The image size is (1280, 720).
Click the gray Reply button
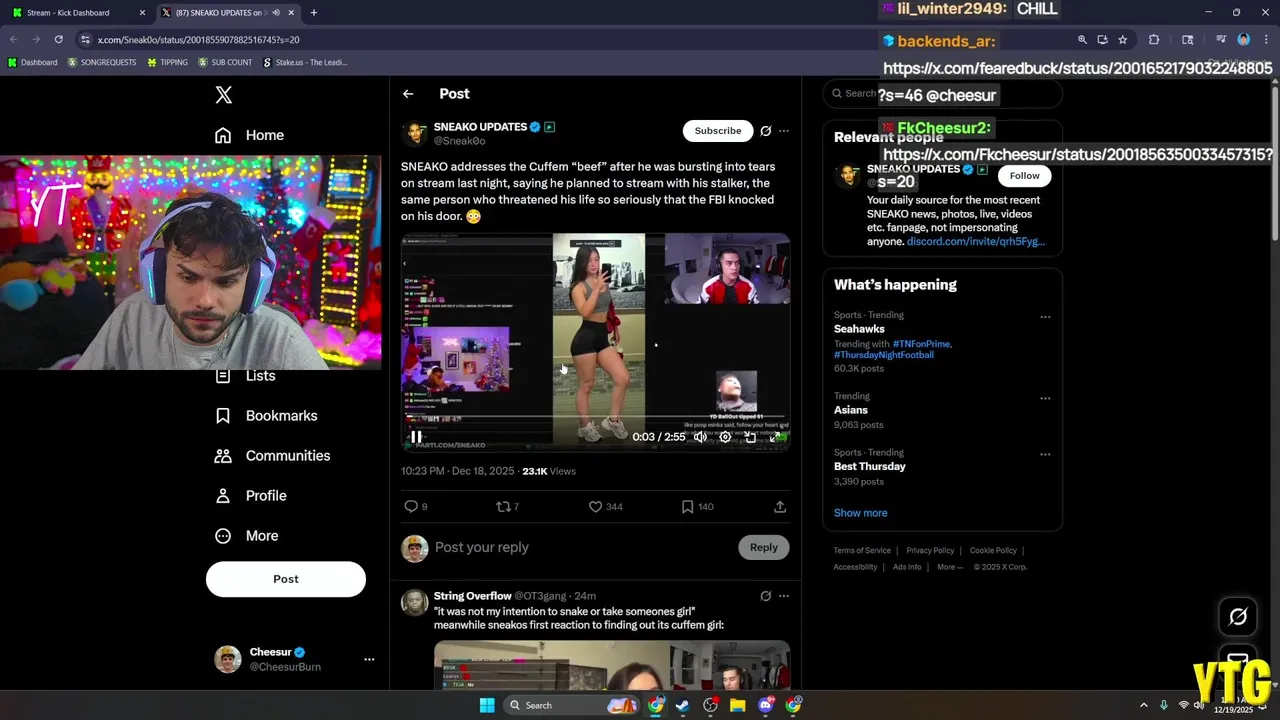pos(764,547)
